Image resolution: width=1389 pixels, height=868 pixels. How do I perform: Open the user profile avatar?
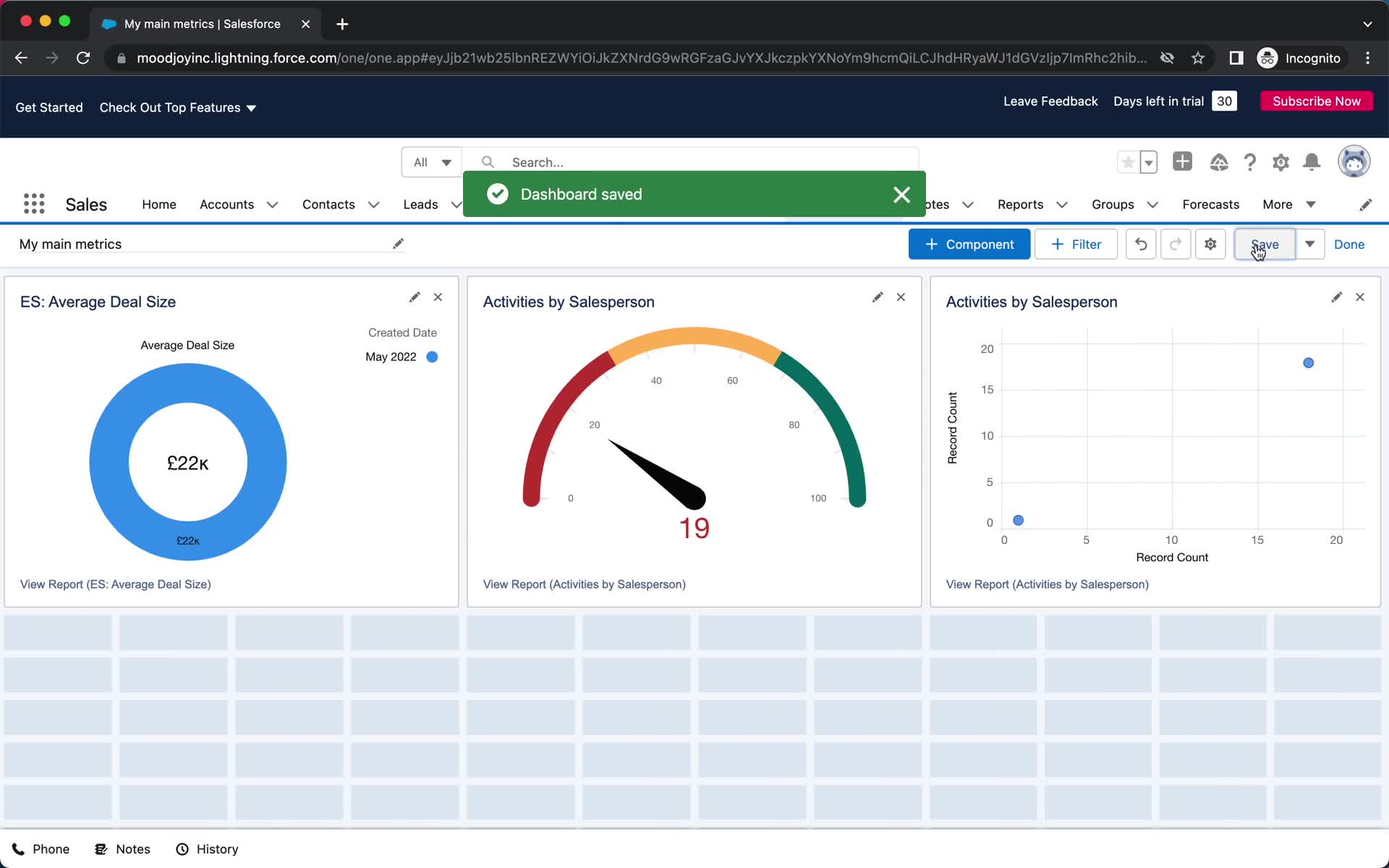coord(1354,161)
